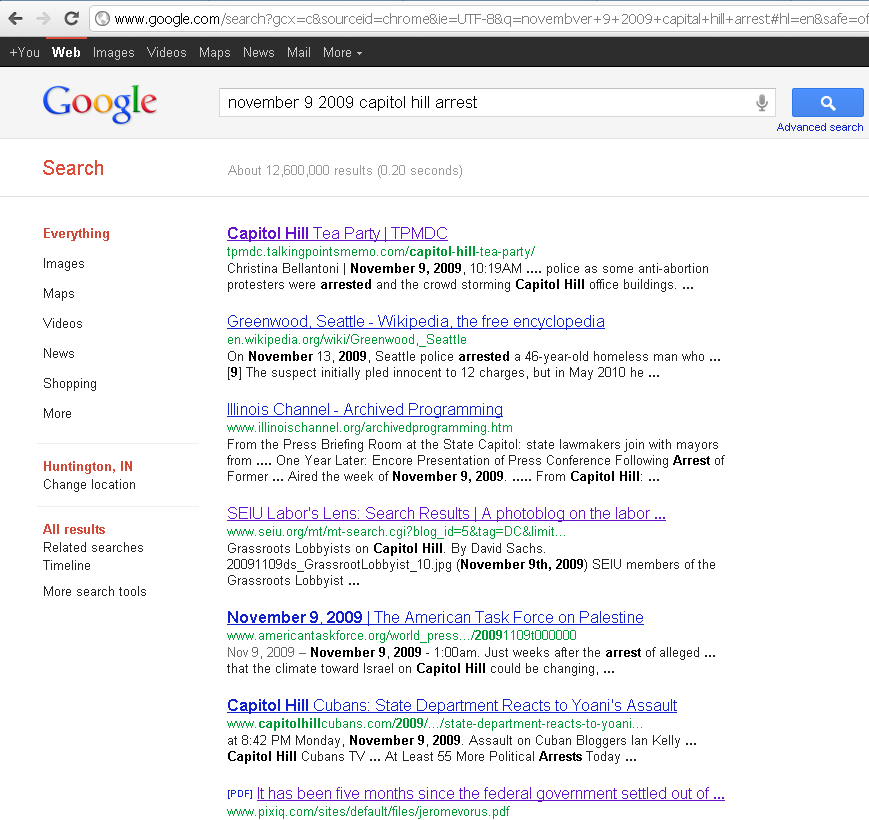This screenshot has height=820, width=869.
Task: Open More search tools
Action: (94, 591)
